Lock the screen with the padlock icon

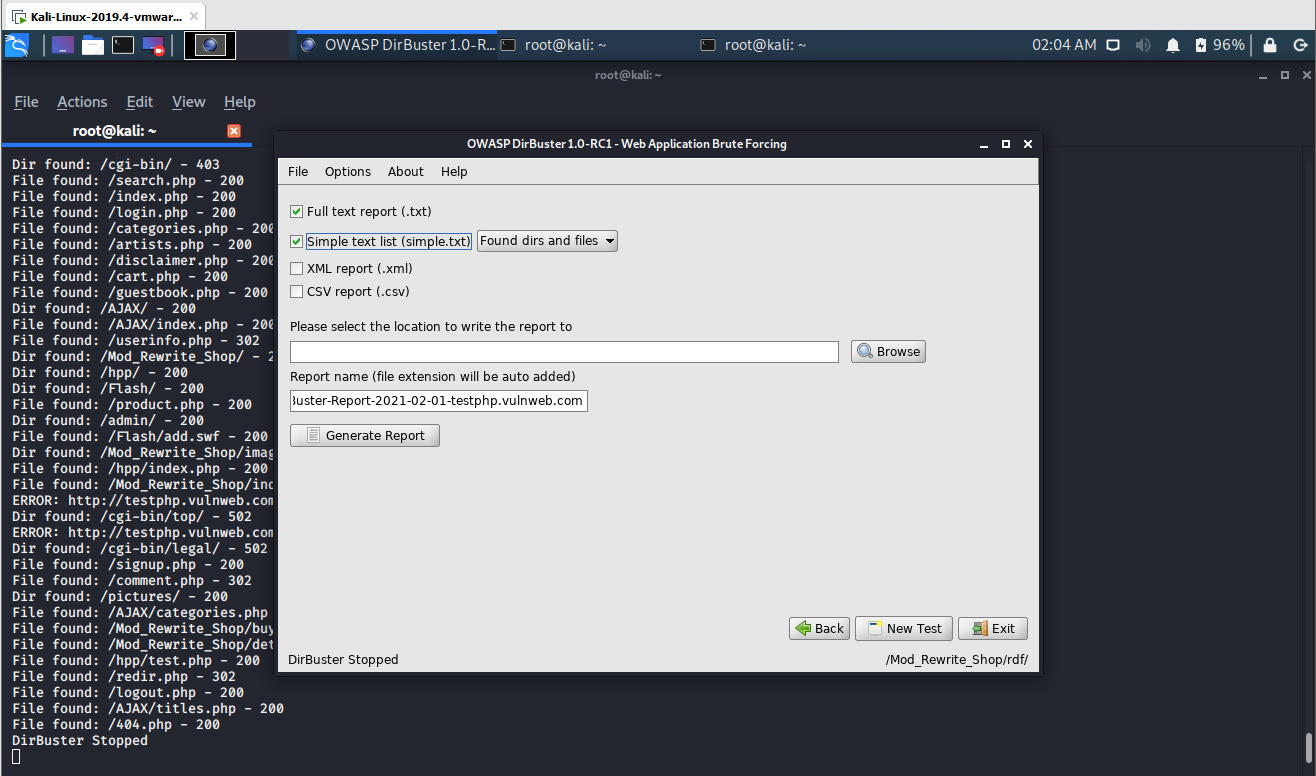click(1270, 45)
